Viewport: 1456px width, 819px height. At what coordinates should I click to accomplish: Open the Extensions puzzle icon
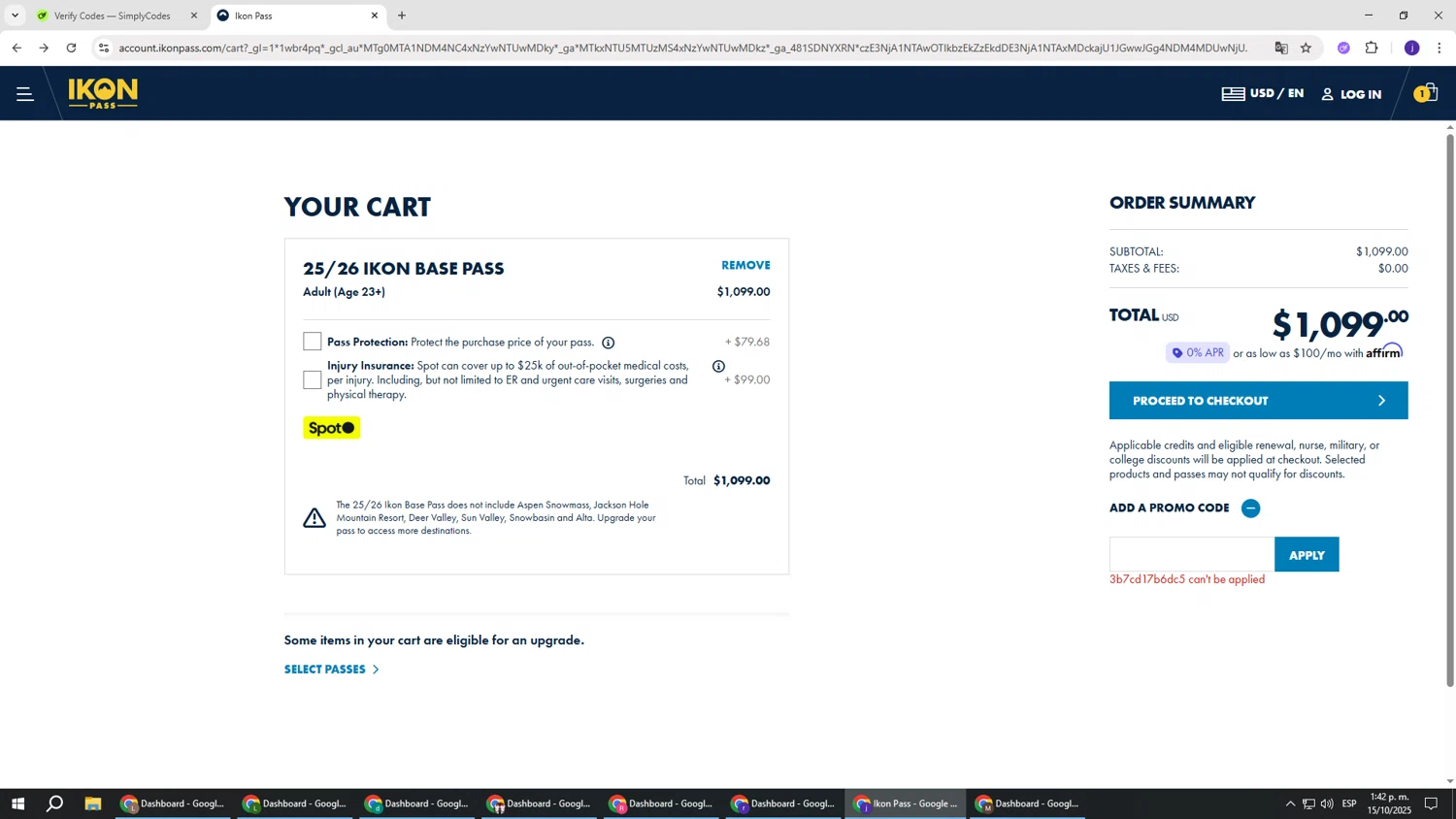point(1372,48)
